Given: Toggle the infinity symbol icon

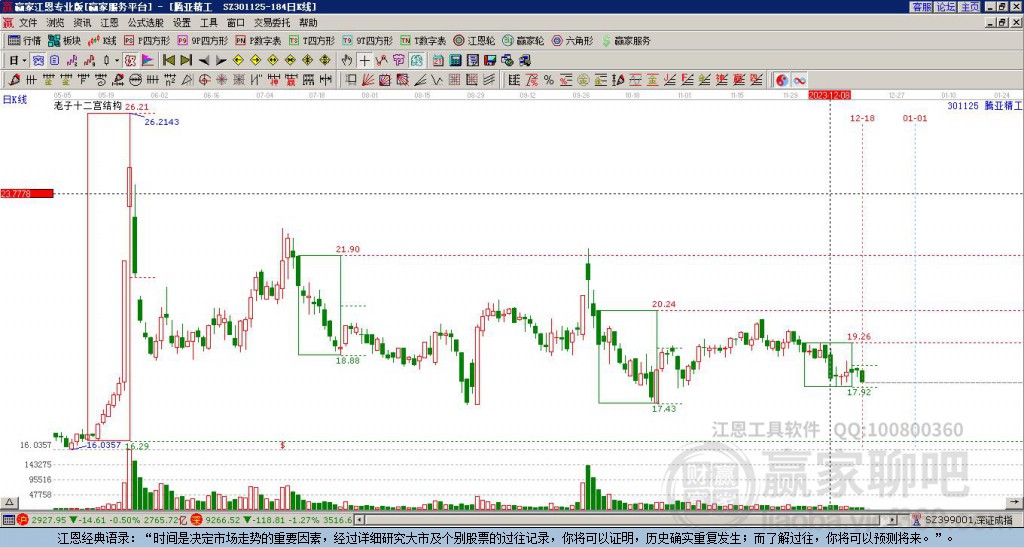Looking at the screenshot, I should coord(799,80).
